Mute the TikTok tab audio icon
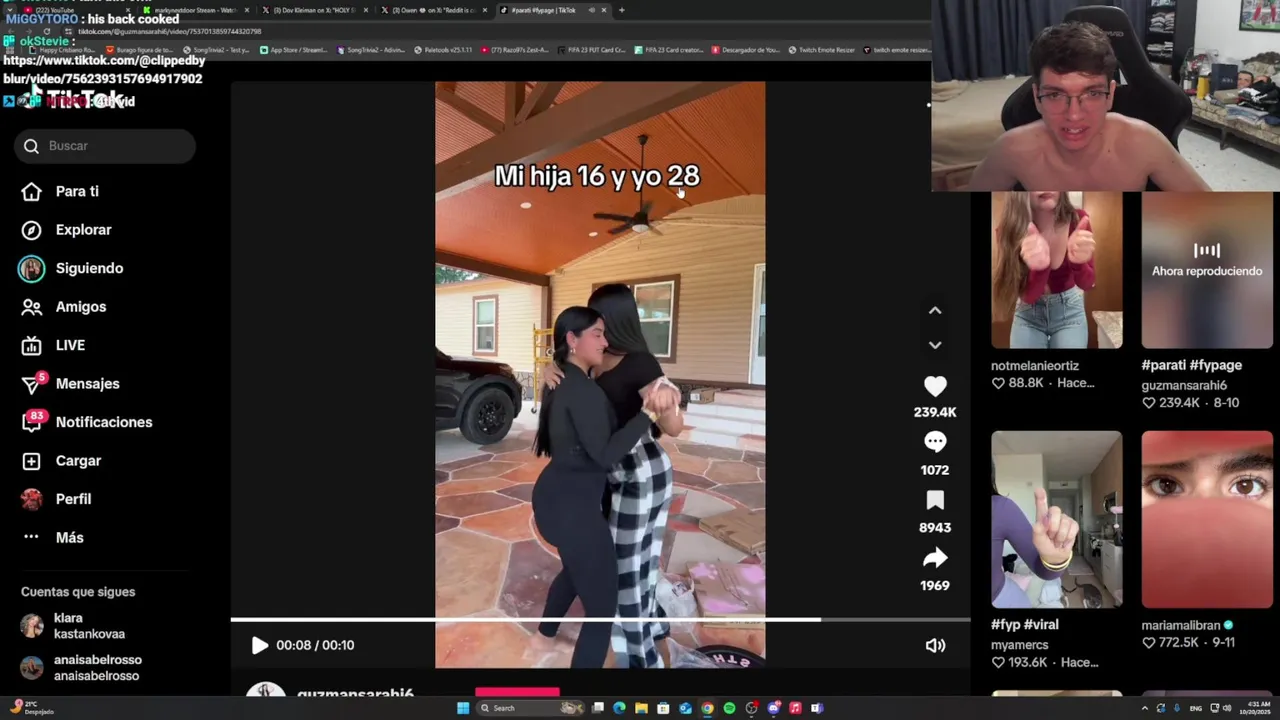 point(591,10)
